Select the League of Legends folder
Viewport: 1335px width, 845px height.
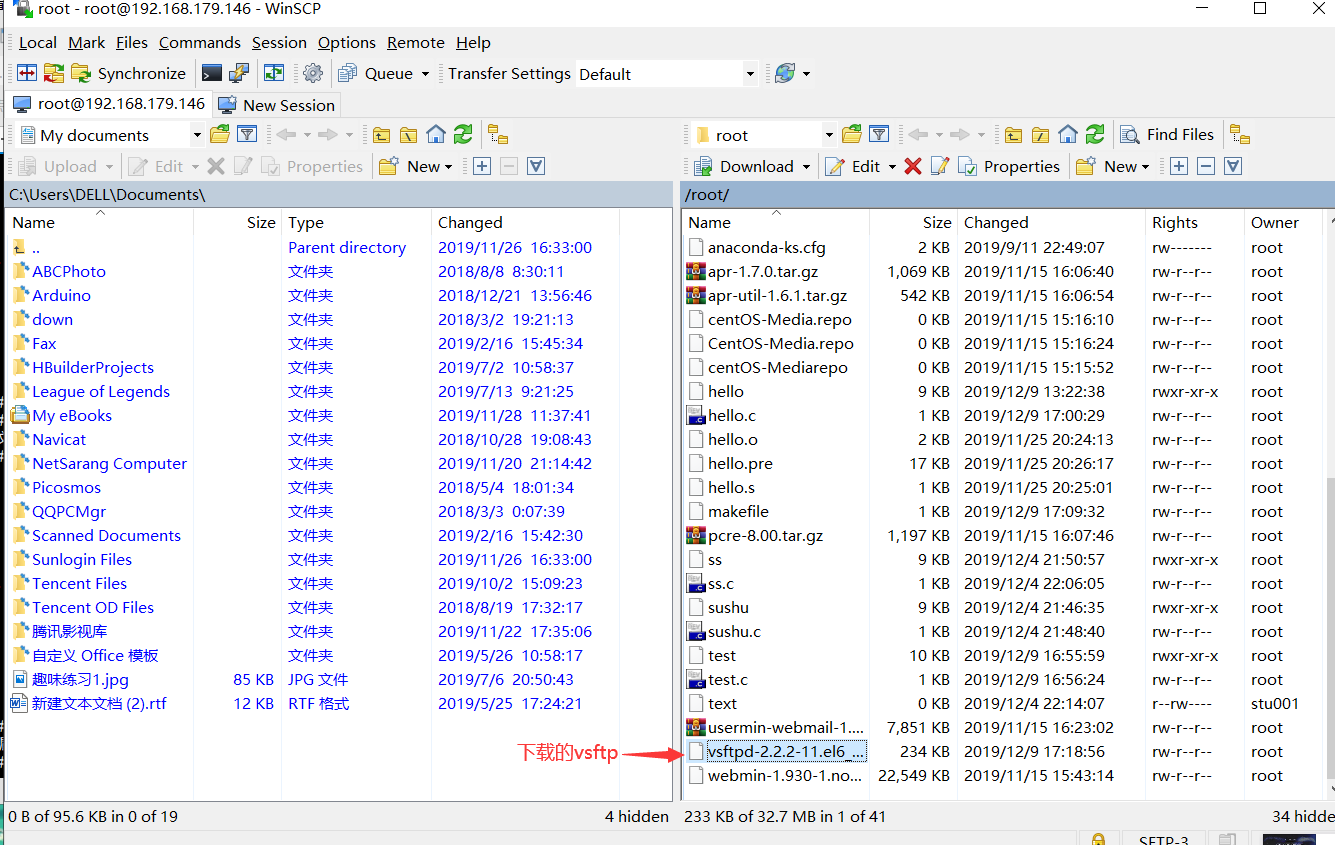101,391
